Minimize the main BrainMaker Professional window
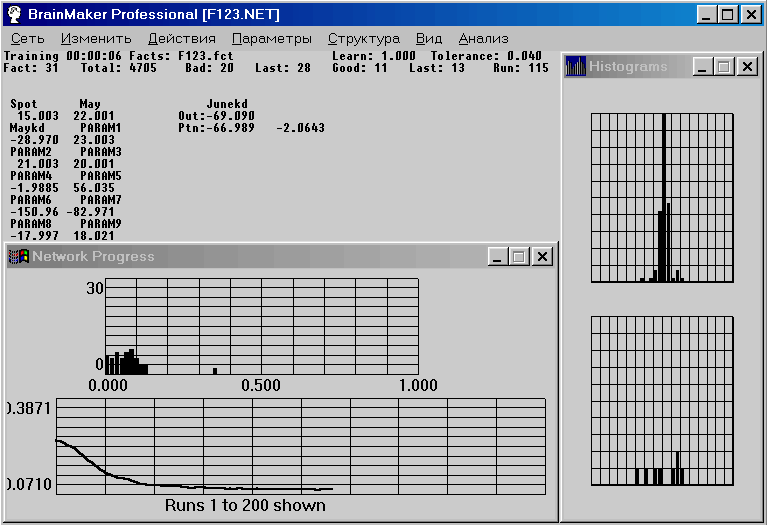767x525 pixels. tap(706, 14)
